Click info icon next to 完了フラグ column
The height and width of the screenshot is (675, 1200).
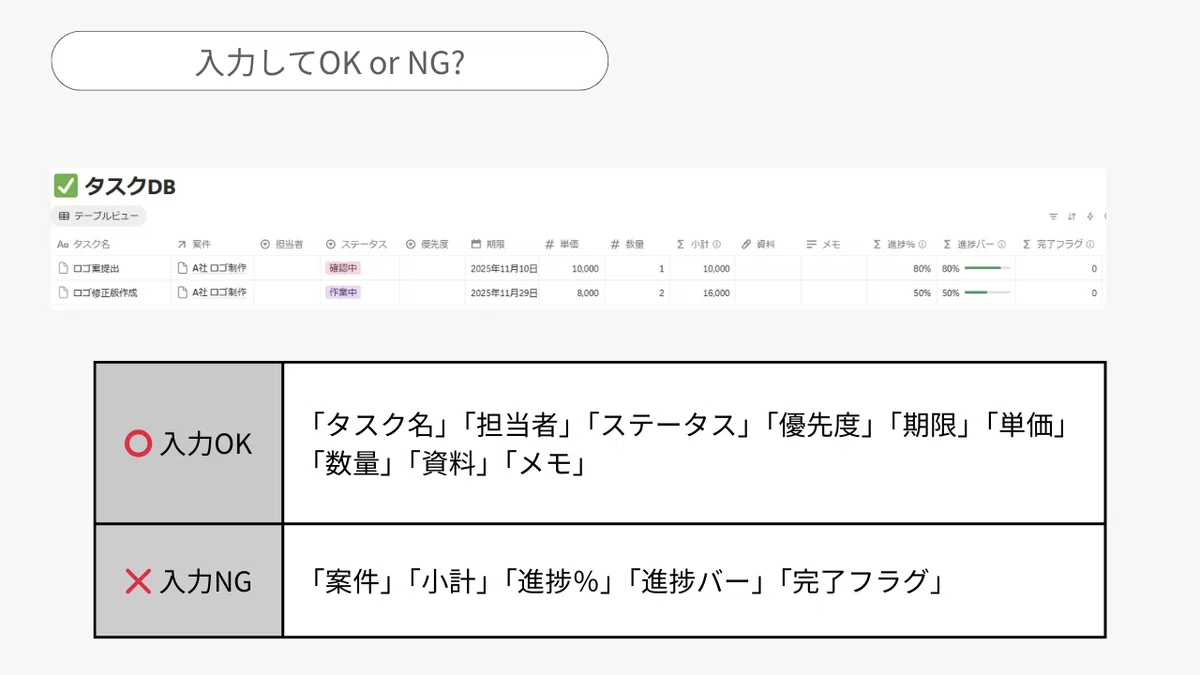point(1090,244)
